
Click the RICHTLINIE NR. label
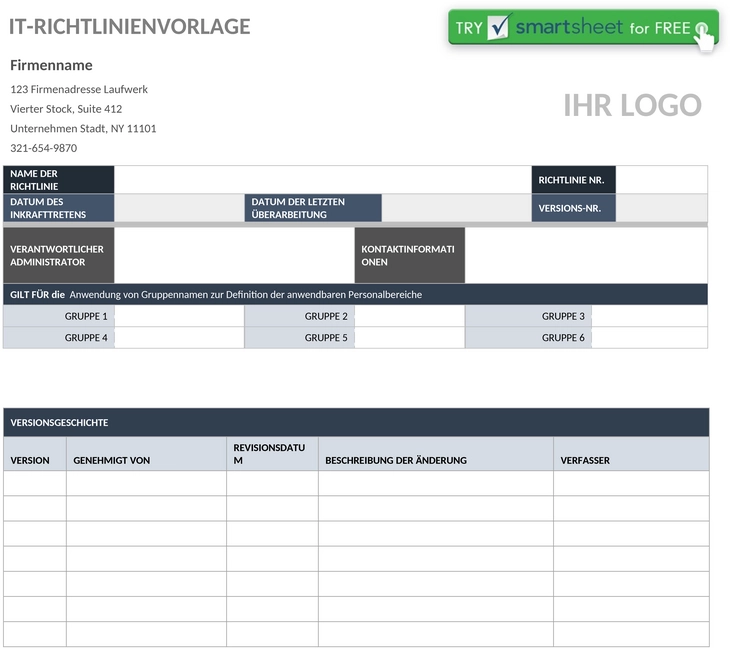(x=574, y=180)
